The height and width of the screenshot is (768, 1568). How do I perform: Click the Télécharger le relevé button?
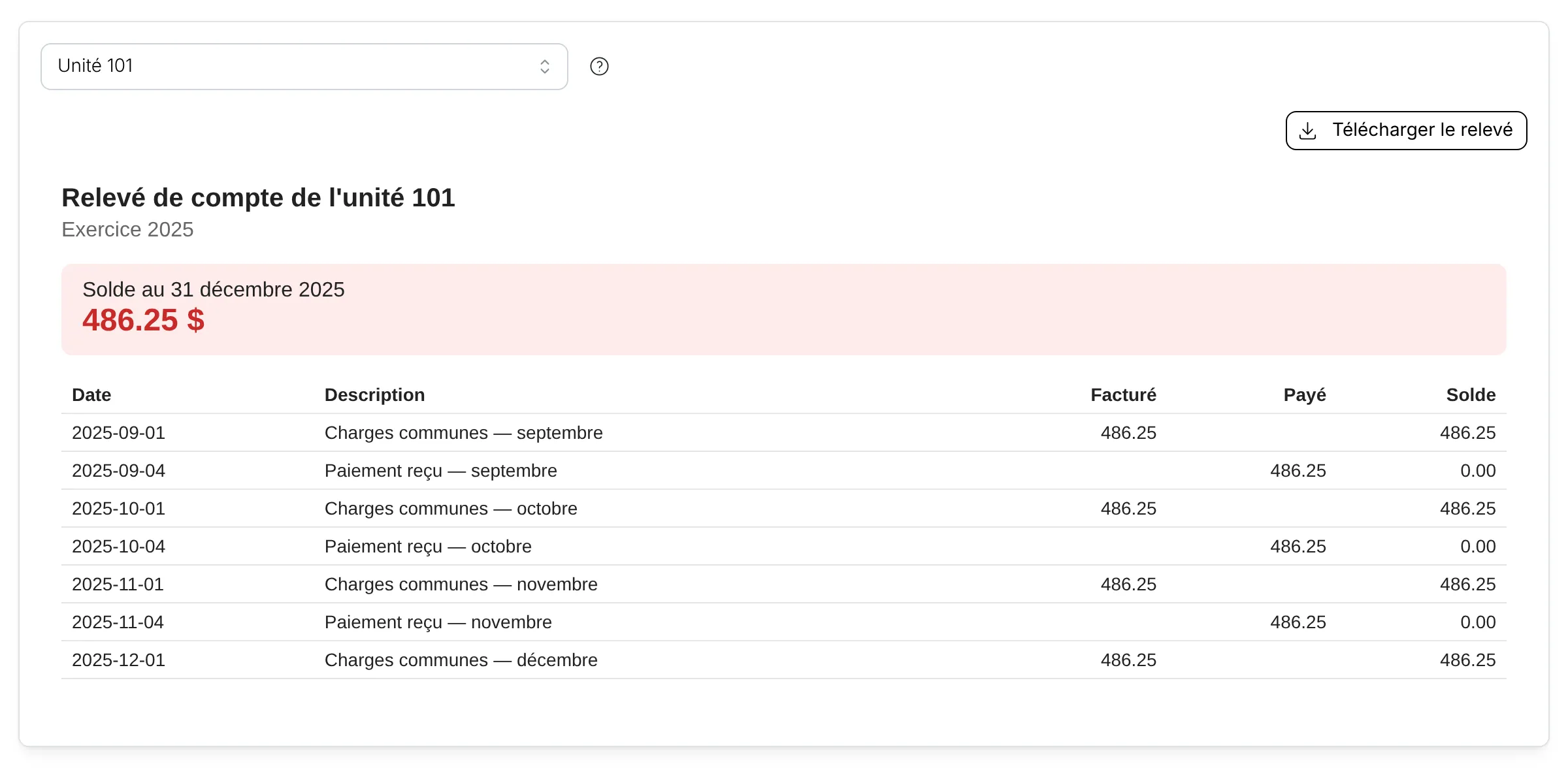pyautogui.click(x=1406, y=131)
